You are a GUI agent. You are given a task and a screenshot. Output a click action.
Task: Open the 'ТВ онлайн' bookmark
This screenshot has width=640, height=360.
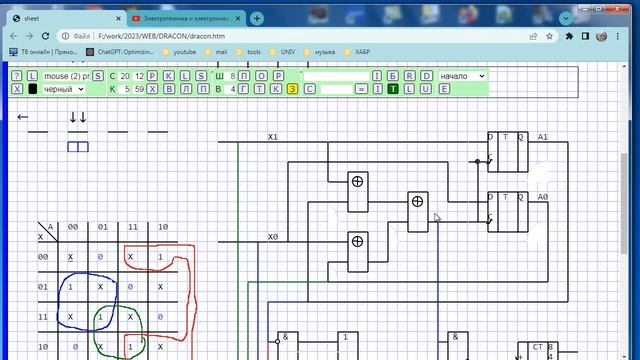(x=43, y=52)
